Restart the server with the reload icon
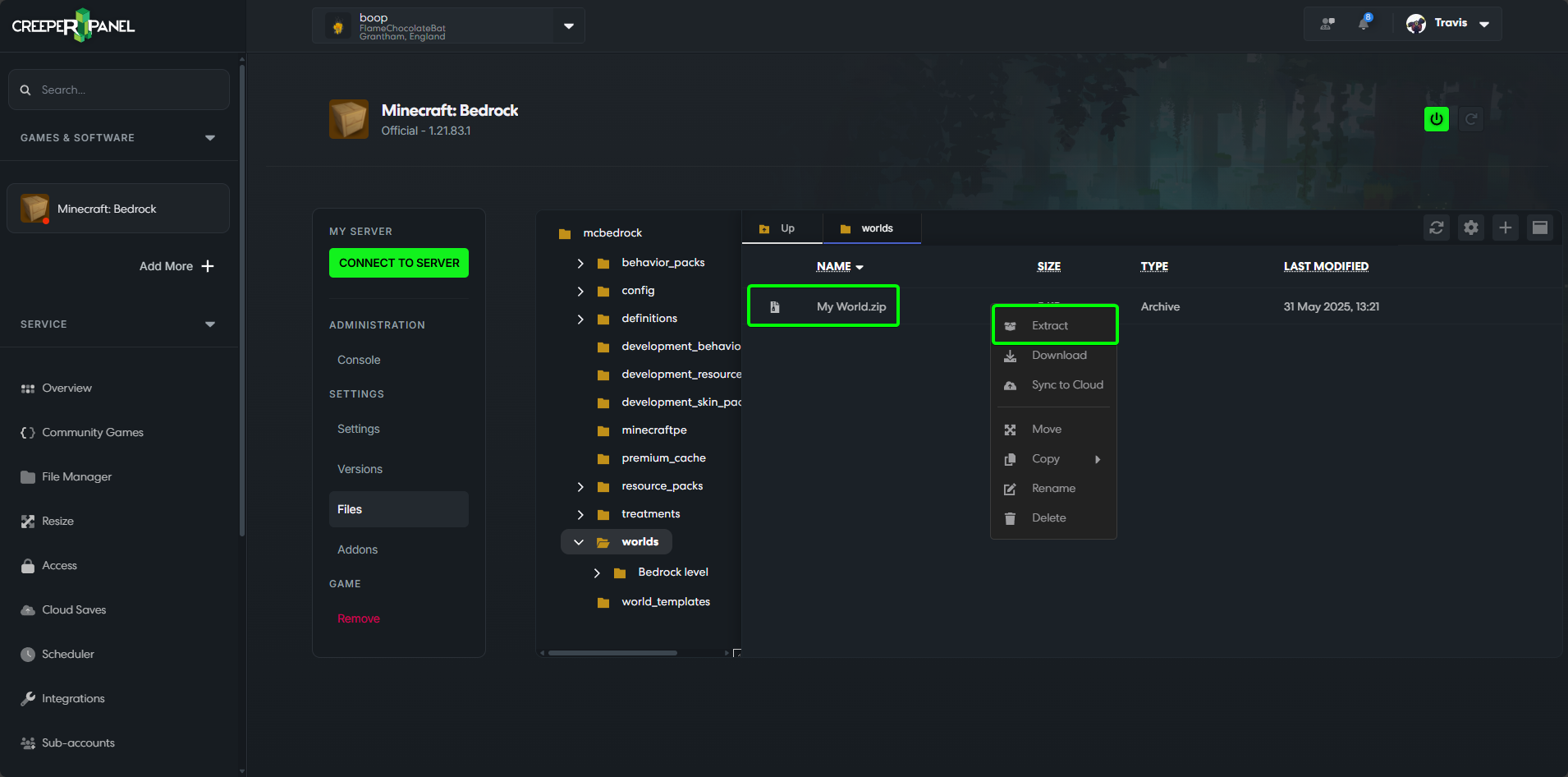 [x=1471, y=118]
